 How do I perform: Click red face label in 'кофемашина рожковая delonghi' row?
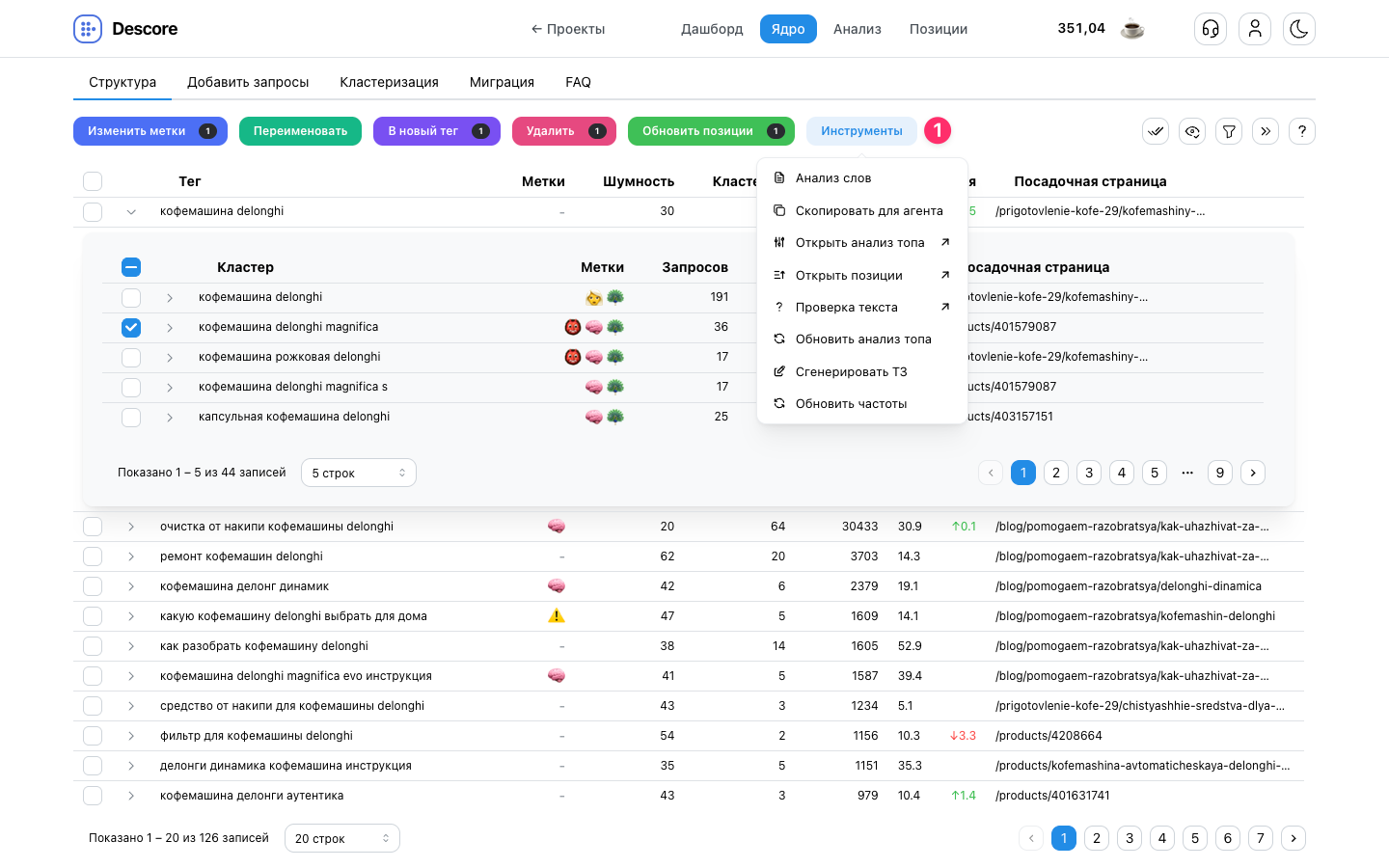(573, 357)
